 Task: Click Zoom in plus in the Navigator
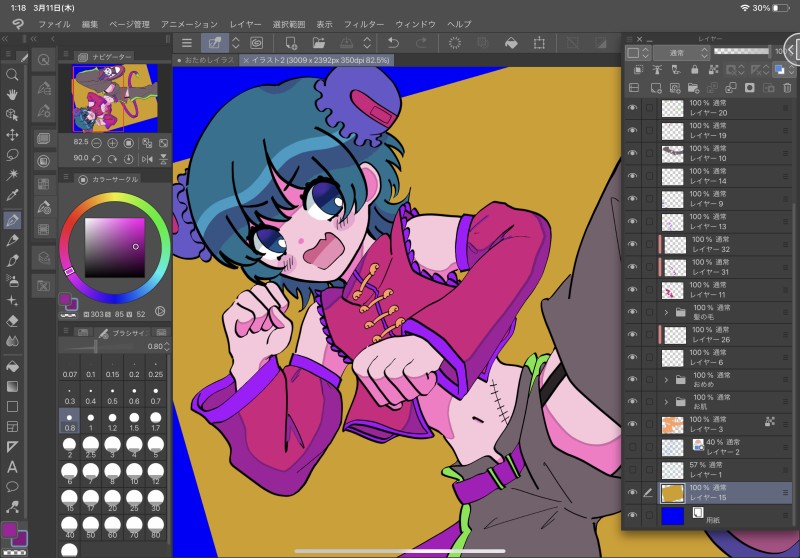point(112,143)
